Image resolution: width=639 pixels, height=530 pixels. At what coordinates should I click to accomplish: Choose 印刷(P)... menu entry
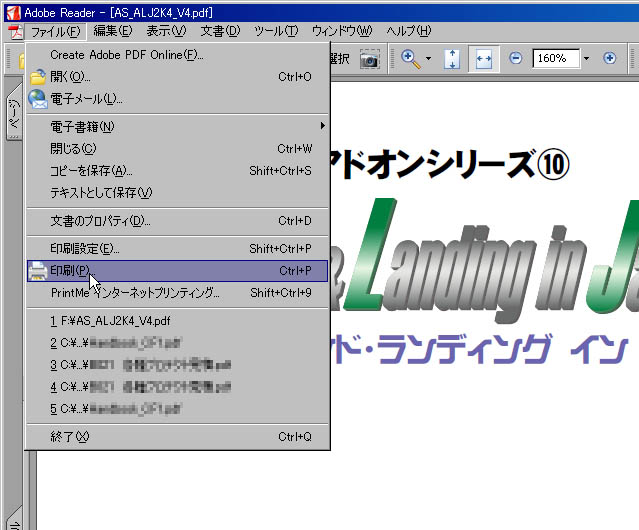pyautogui.click(x=177, y=270)
